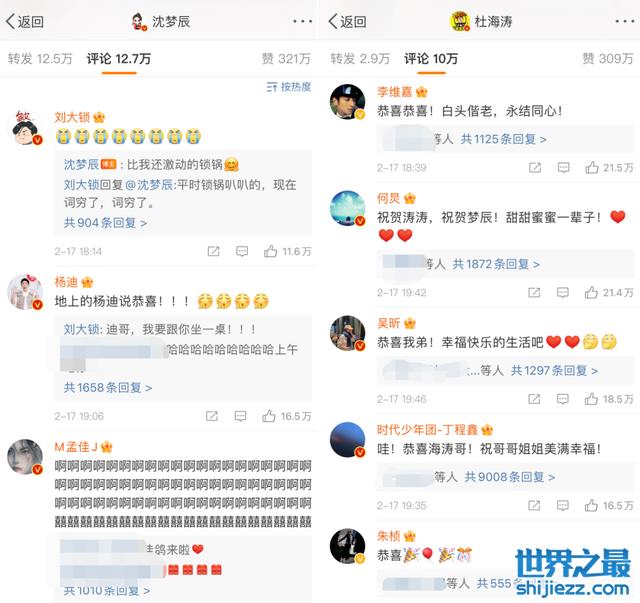This screenshot has width=640, height=603.
Task: Switch to the 转发 12.5万 tab
Action: pyautogui.click(x=40, y=59)
